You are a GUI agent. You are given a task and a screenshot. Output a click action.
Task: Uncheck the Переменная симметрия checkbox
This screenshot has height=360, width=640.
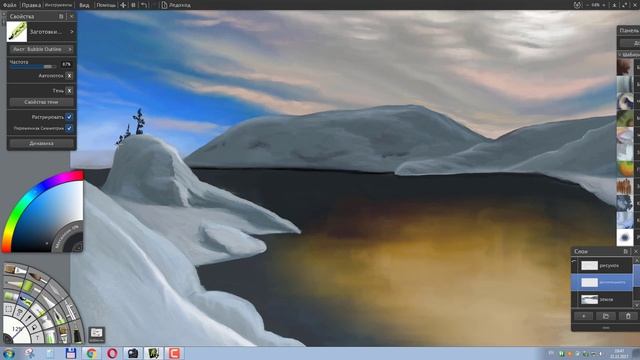pyautogui.click(x=69, y=128)
